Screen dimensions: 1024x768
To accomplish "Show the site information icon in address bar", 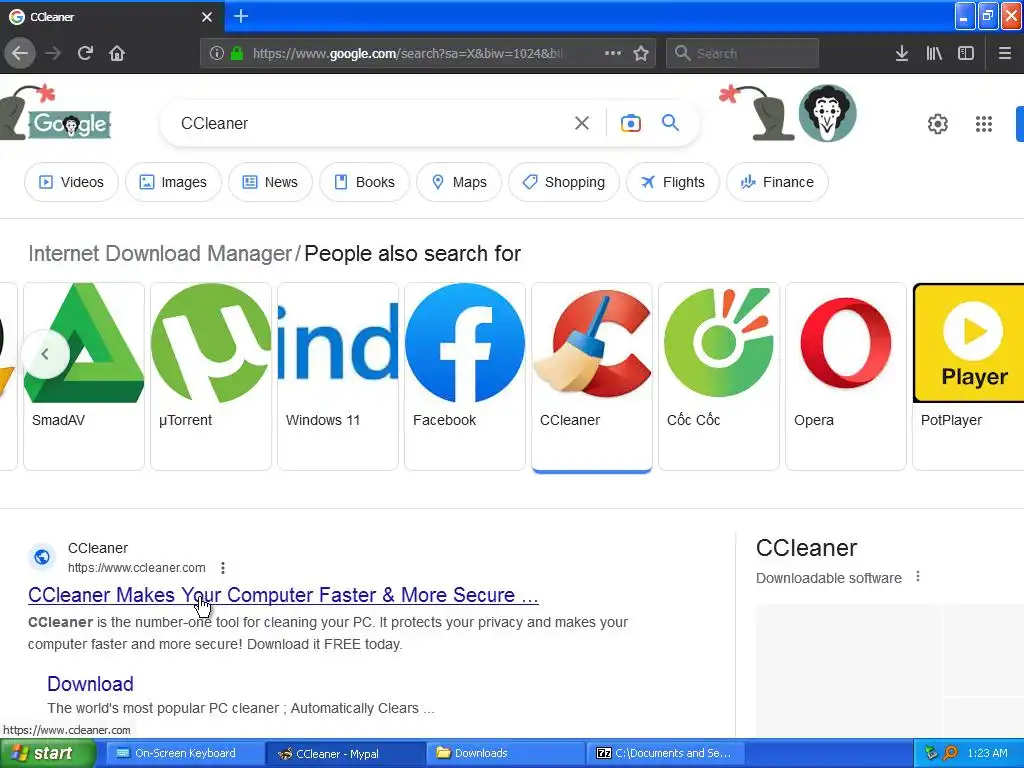I will click(x=217, y=53).
